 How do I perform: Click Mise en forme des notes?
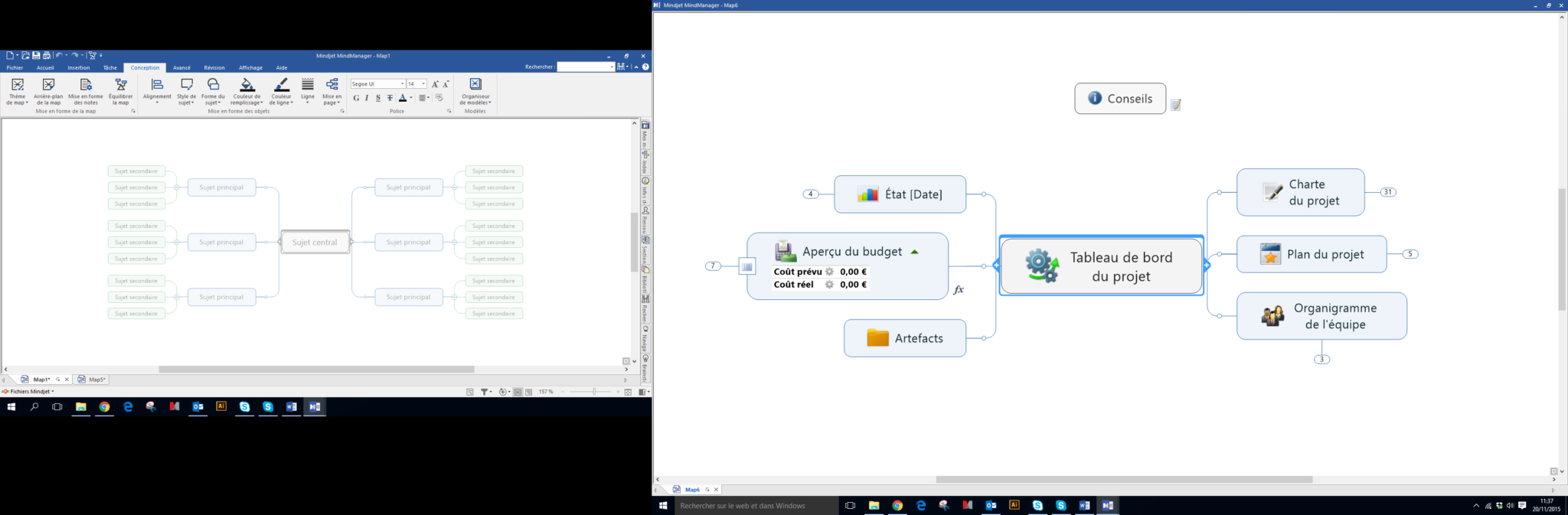(85, 86)
